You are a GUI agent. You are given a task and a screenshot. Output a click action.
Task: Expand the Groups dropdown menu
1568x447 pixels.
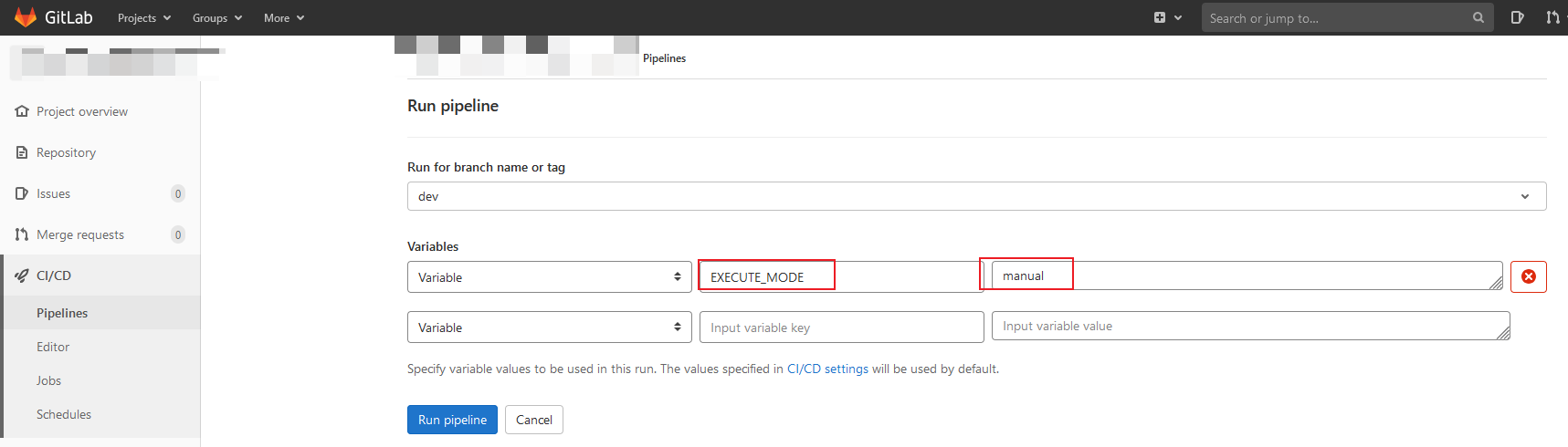point(216,18)
